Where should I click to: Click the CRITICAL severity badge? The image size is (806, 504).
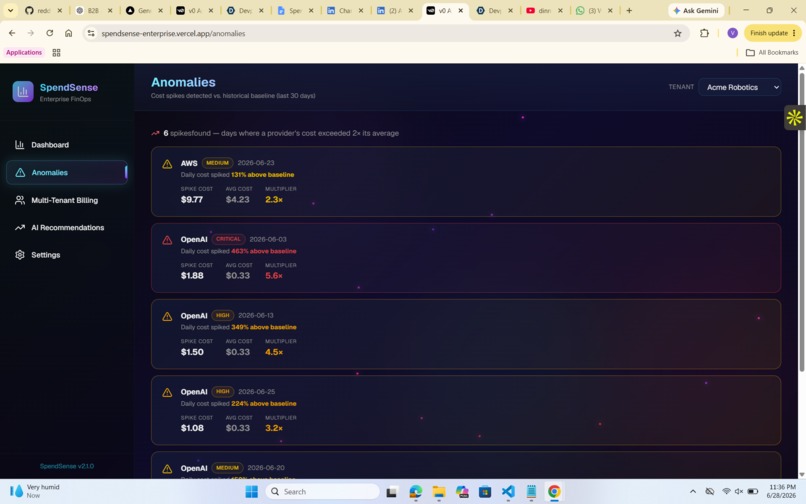click(x=228, y=239)
